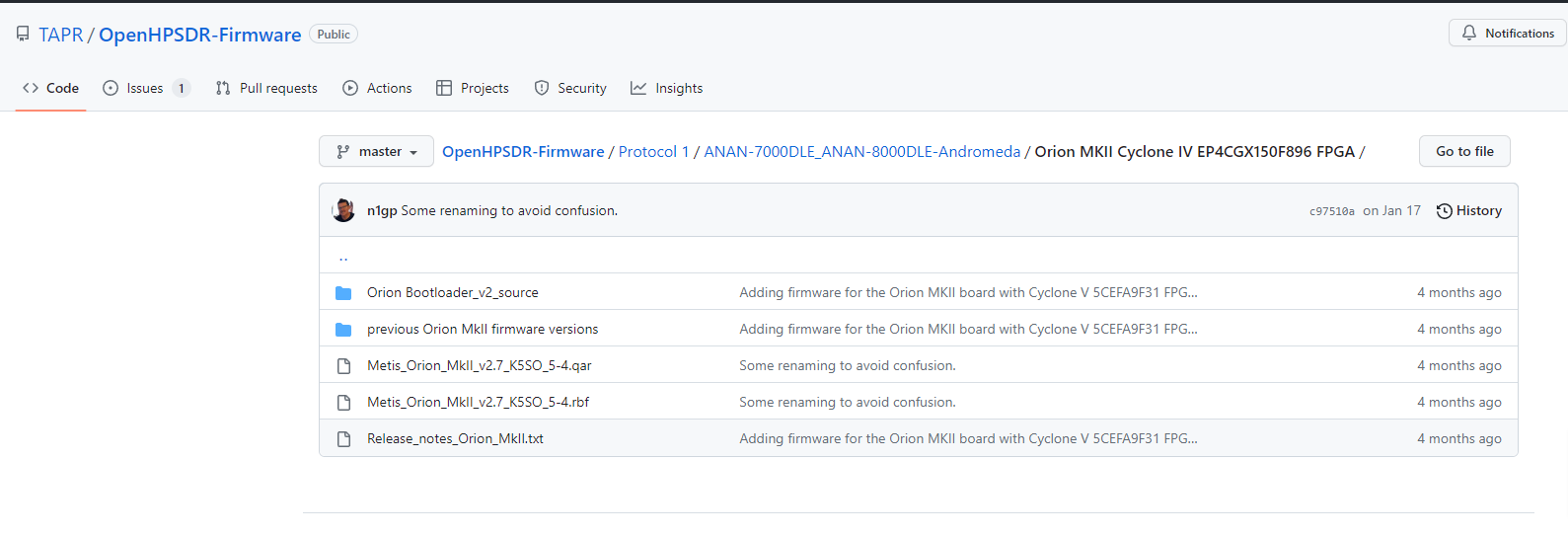Click the Public visibility badge
This screenshot has width=1568, height=536.
[334, 35]
